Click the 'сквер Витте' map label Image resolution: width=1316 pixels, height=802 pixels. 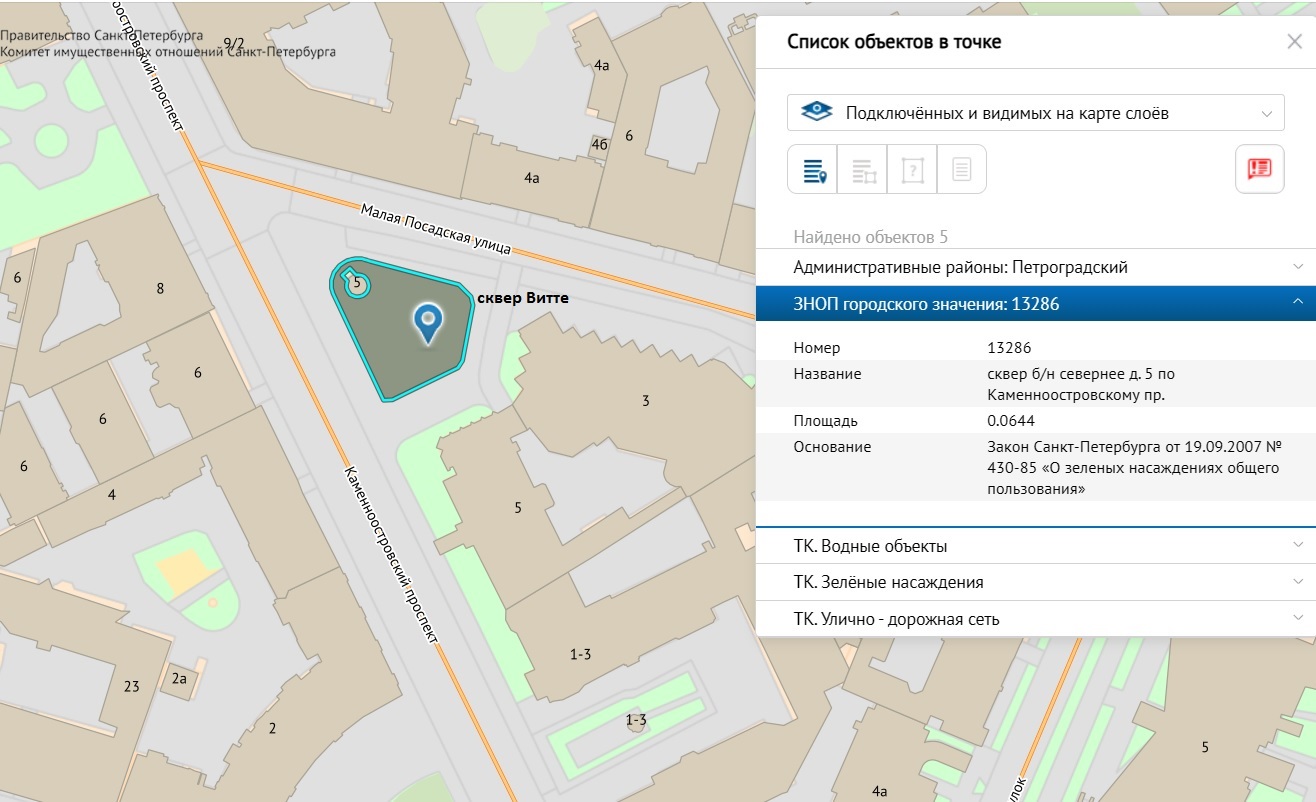(523, 298)
